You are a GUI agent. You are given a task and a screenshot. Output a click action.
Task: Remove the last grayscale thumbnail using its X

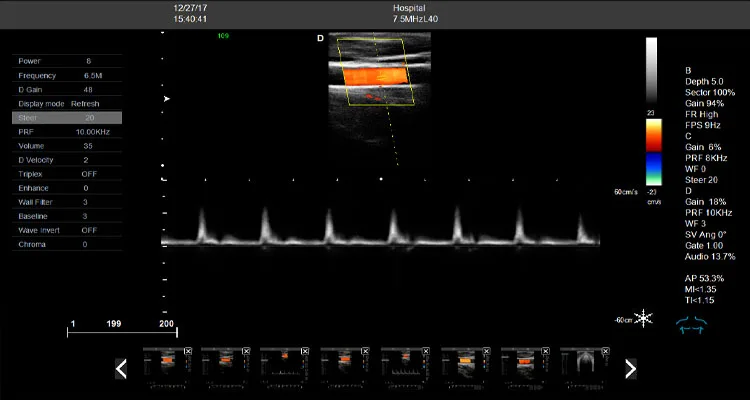click(x=605, y=351)
